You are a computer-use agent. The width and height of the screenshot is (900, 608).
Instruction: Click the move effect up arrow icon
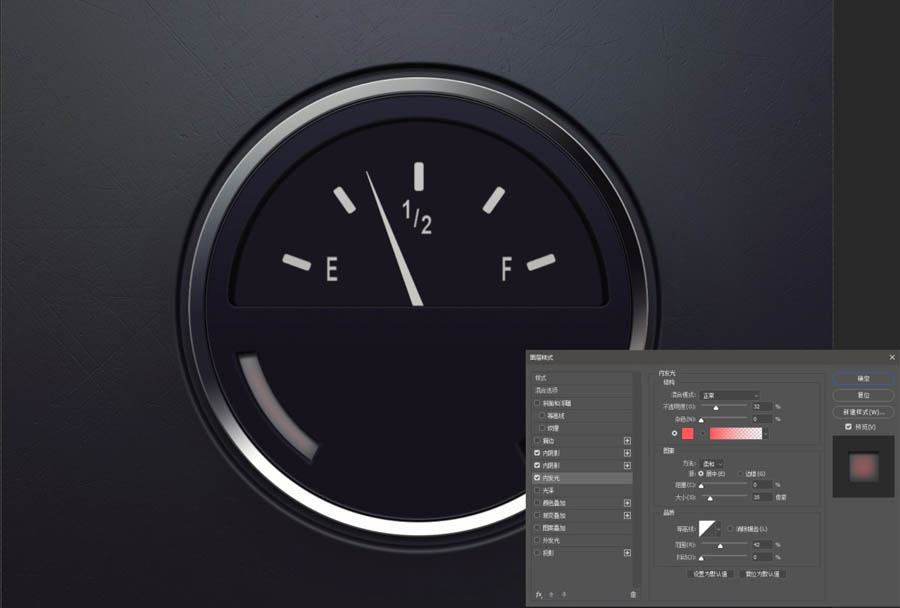coord(552,595)
